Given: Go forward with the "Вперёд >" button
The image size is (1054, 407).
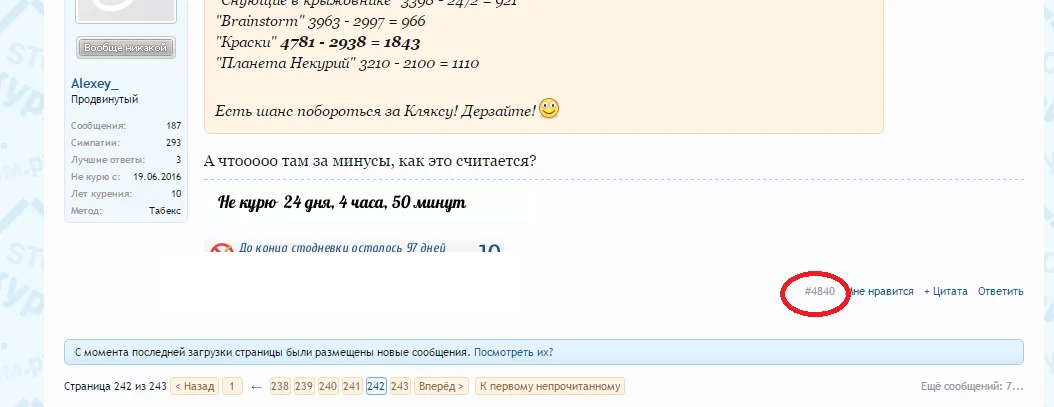Looking at the screenshot, I should click(442, 386).
